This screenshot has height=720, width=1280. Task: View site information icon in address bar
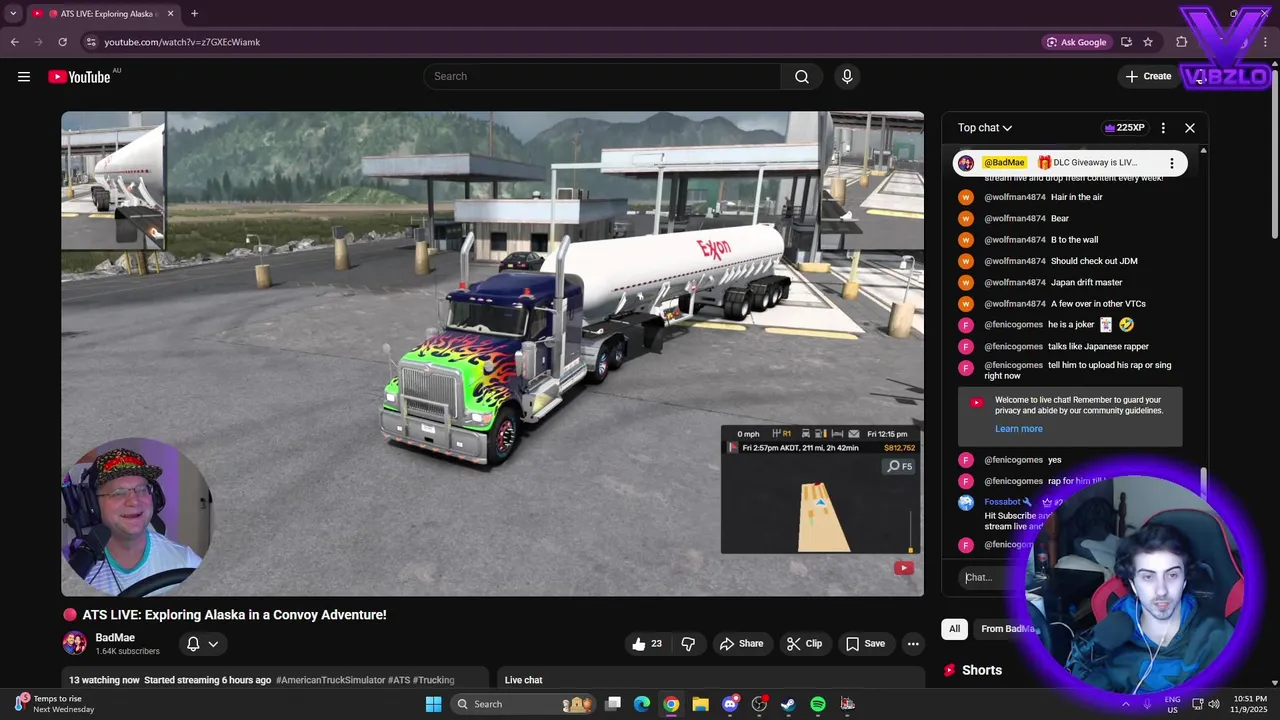(x=91, y=42)
